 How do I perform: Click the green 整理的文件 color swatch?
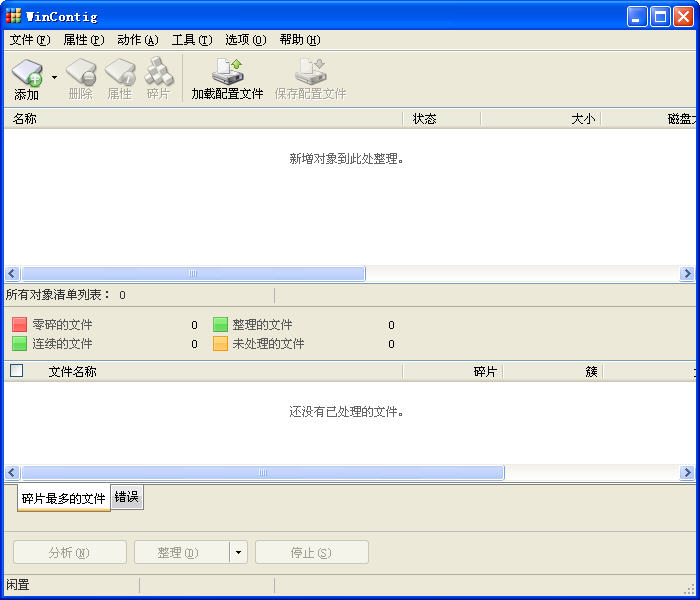(x=220, y=324)
